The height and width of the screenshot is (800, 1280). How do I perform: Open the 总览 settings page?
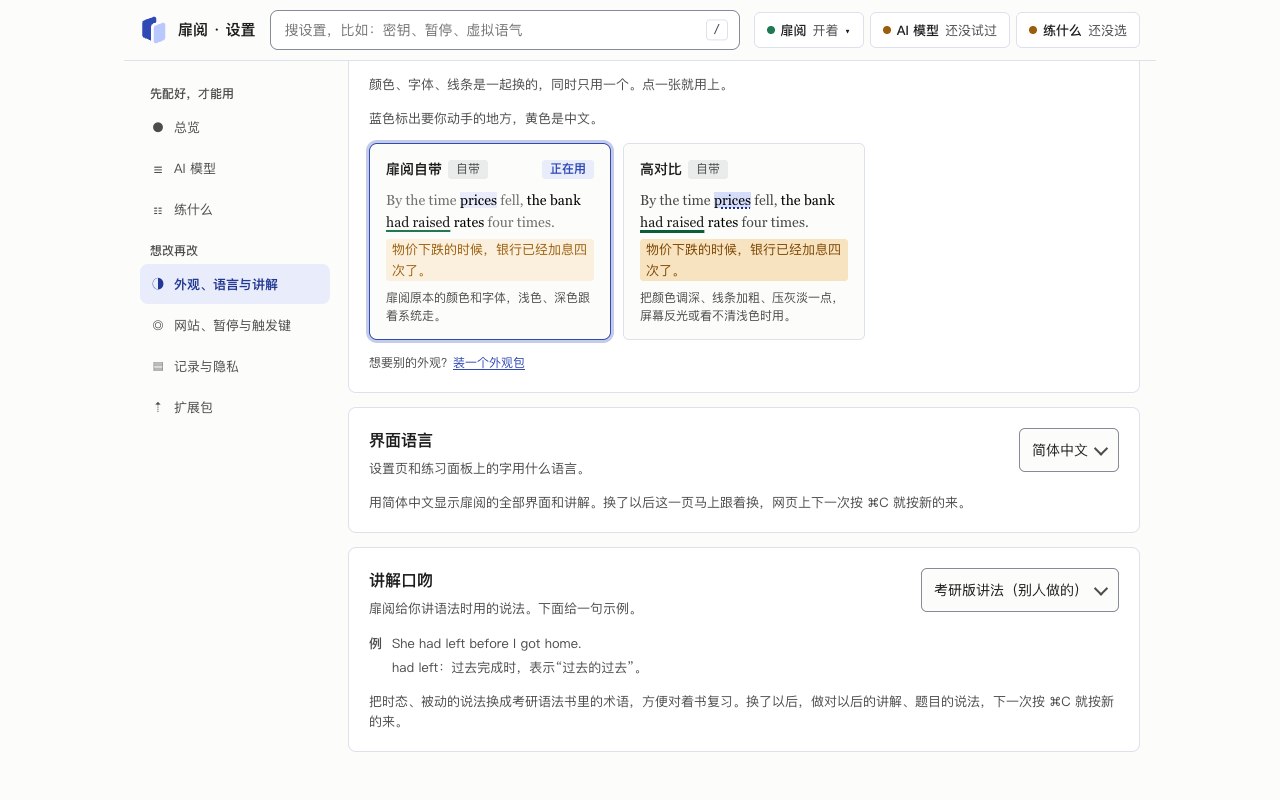(235, 127)
